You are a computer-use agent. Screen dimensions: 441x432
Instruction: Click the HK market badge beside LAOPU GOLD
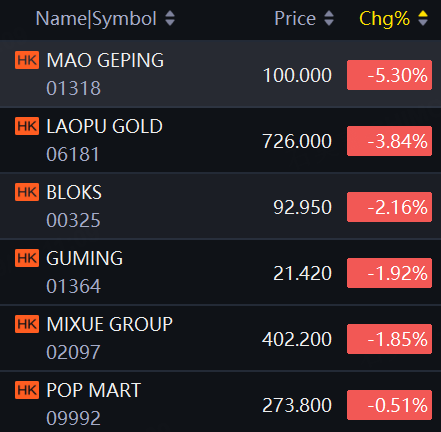click(x=27, y=126)
